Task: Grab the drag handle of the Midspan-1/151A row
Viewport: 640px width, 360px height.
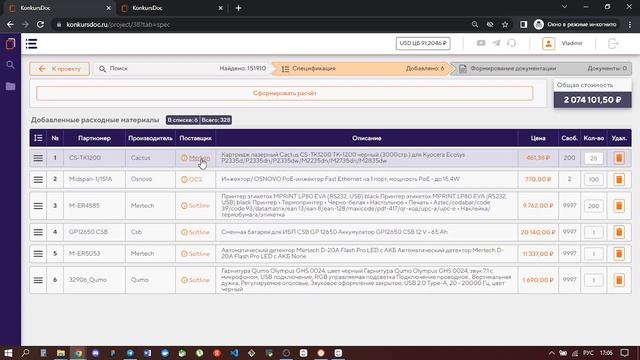Action: tap(38, 179)
